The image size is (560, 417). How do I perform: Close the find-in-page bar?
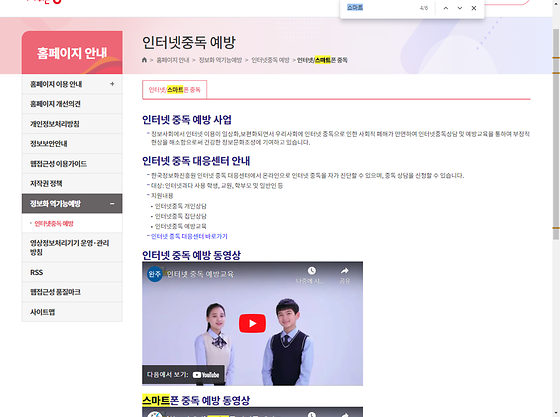pyautogui.click(x=474, y=8)
